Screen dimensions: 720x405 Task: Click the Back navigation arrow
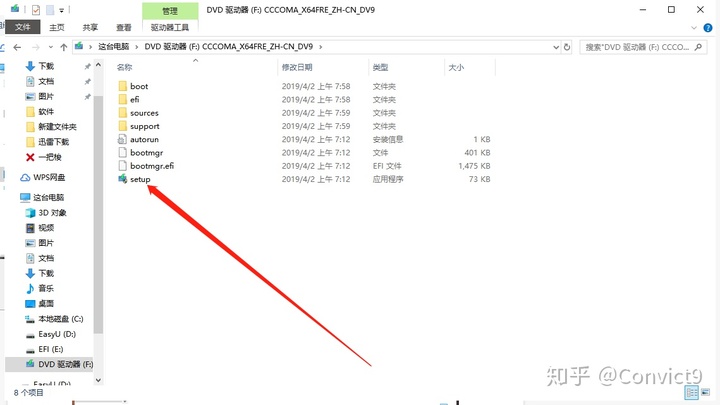(17, 47)
